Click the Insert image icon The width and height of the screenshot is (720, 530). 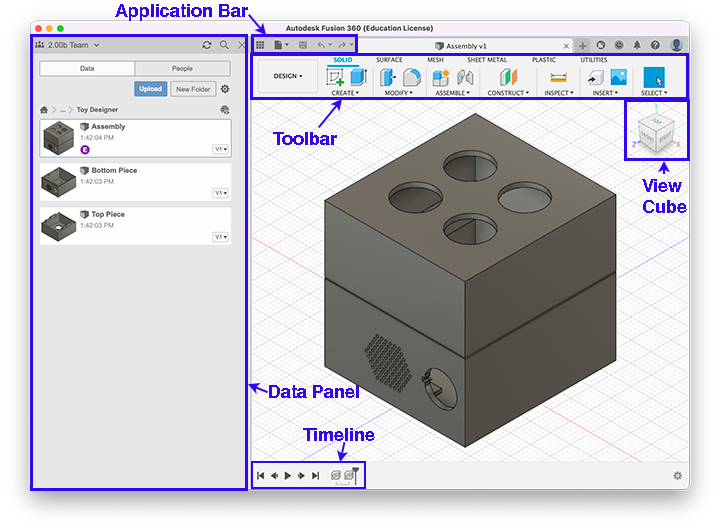pyautogui.click(x=618, y=77)
